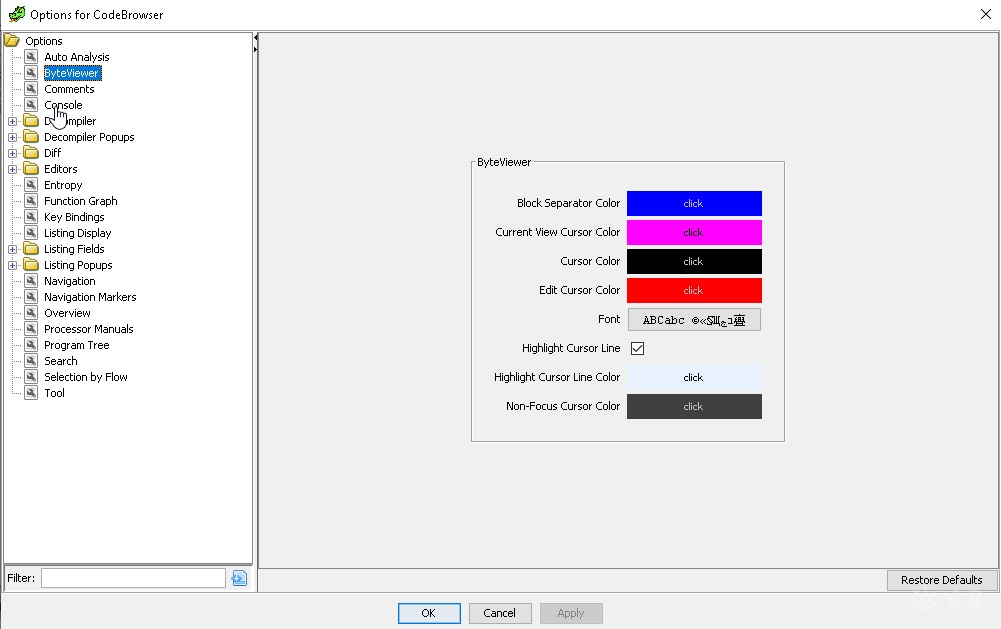Select Navigation Markers in the tree
Screen dimensions: 1001x629
pyautogui.click(x=90, y=296)
